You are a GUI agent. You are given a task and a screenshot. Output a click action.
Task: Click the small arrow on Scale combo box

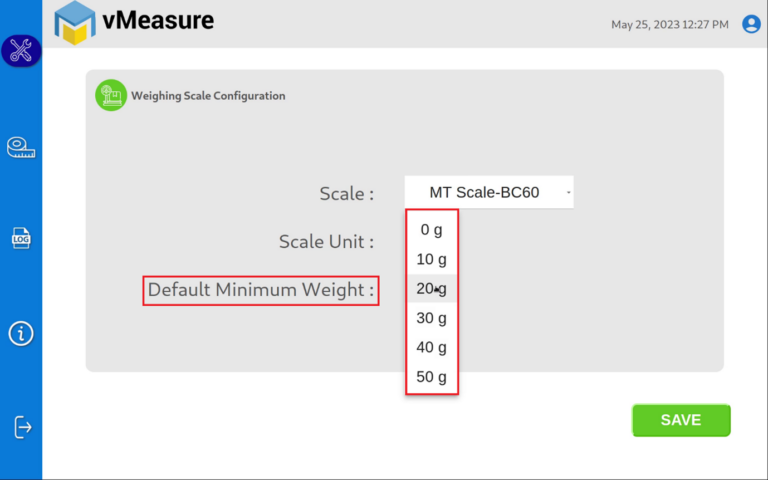pyautogui.click(x=568, y=192)
